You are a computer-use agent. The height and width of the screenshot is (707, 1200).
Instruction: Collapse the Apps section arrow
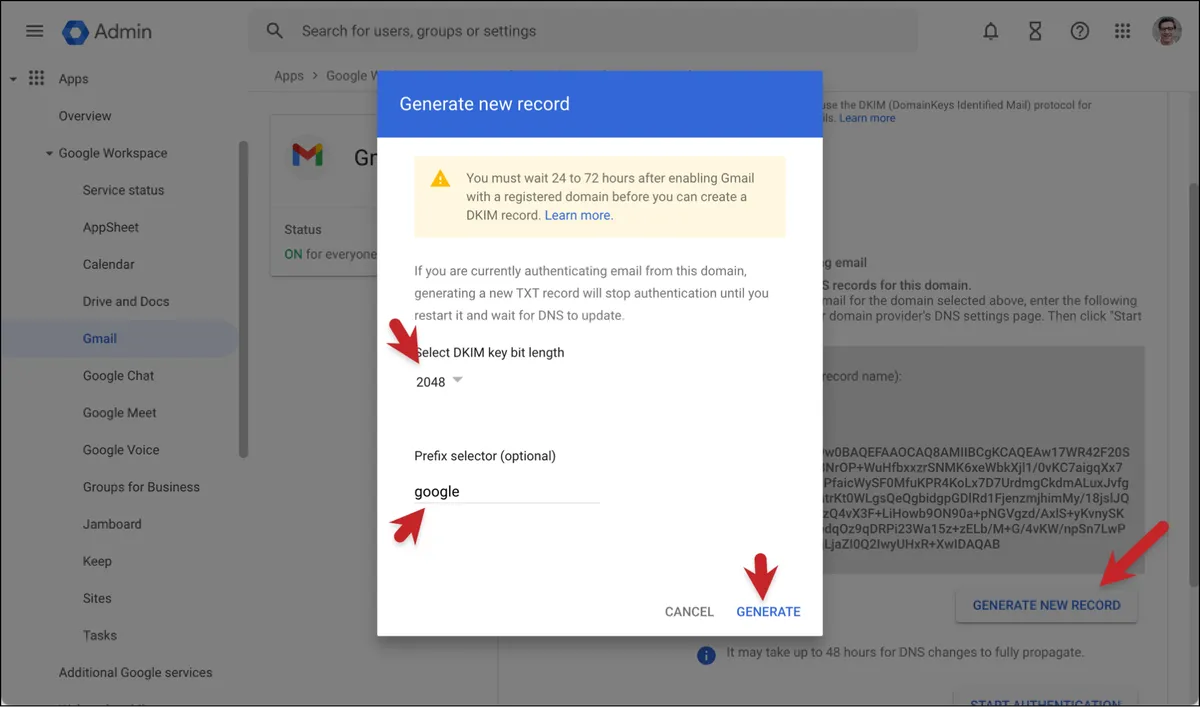(x=13, y=78)
